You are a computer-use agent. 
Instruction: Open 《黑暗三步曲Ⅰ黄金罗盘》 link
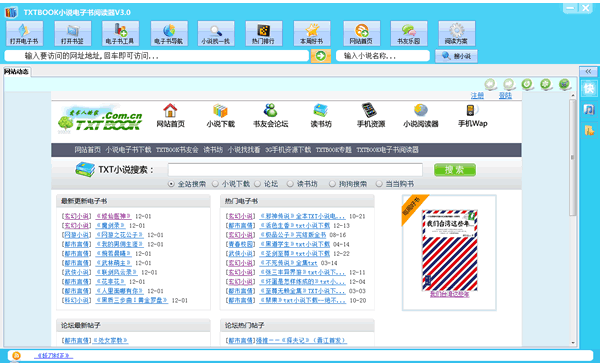[132, 301]
